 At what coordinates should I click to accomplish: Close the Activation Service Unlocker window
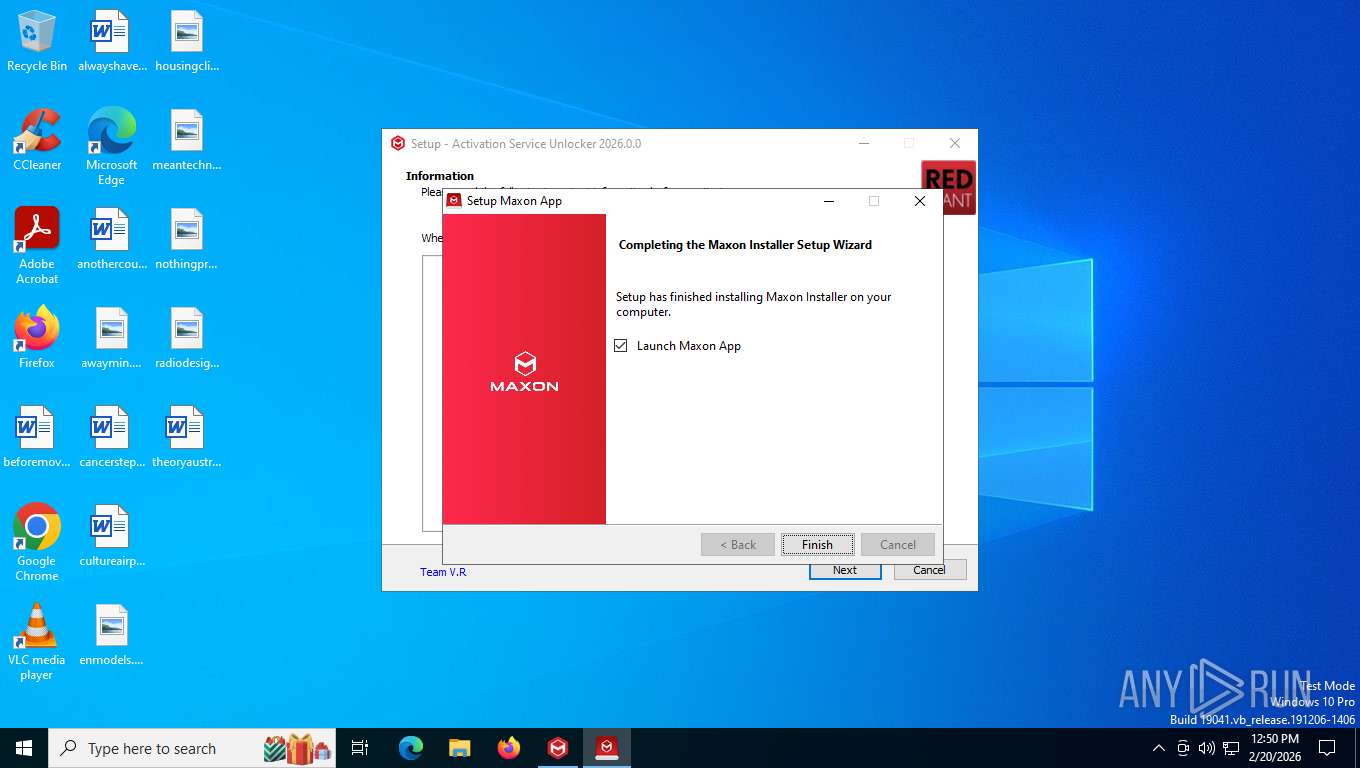[x=954, y=144]
